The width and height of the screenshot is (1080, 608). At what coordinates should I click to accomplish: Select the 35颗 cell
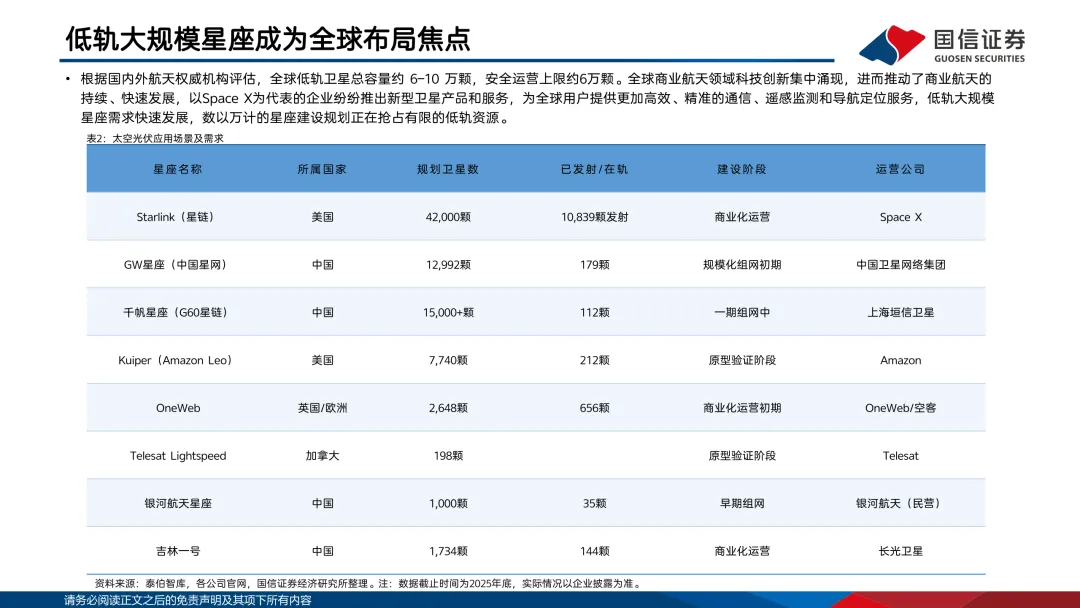pyautogui.click(x=594, y=503)
